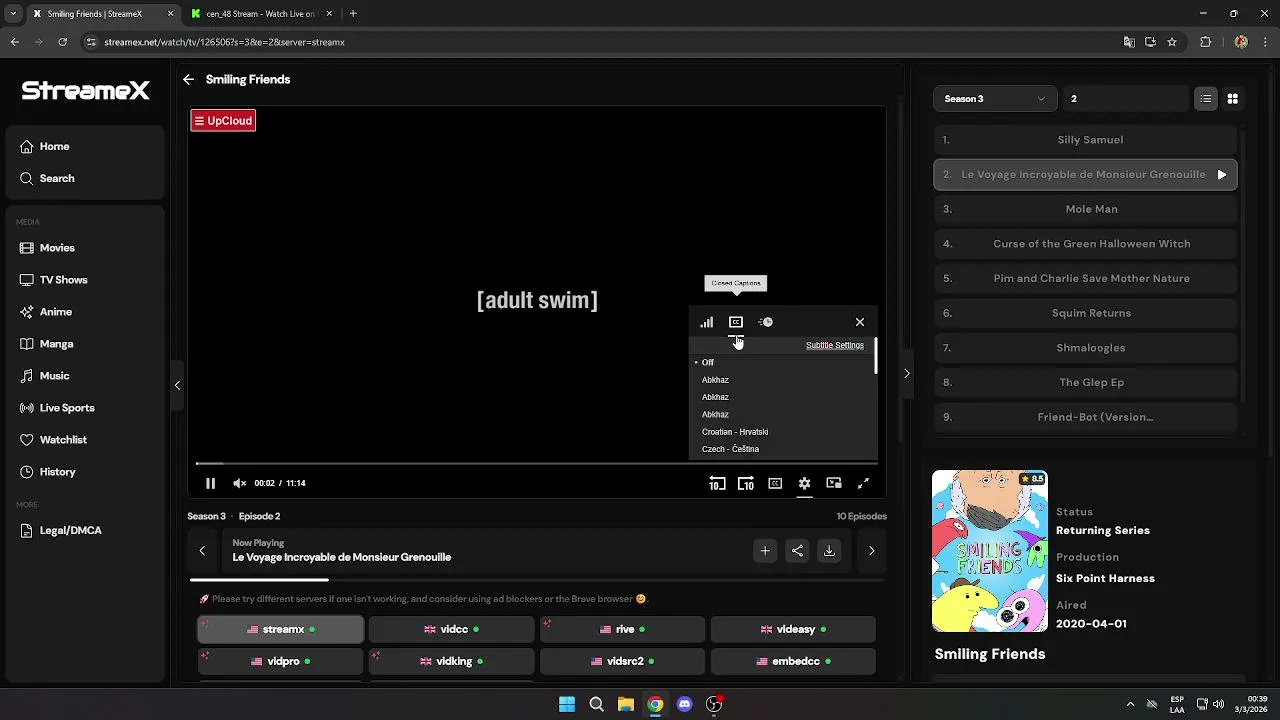The image size is (1280, 720).
Task: Switch episodes to grid view
Action: [x=1232, y=99]
